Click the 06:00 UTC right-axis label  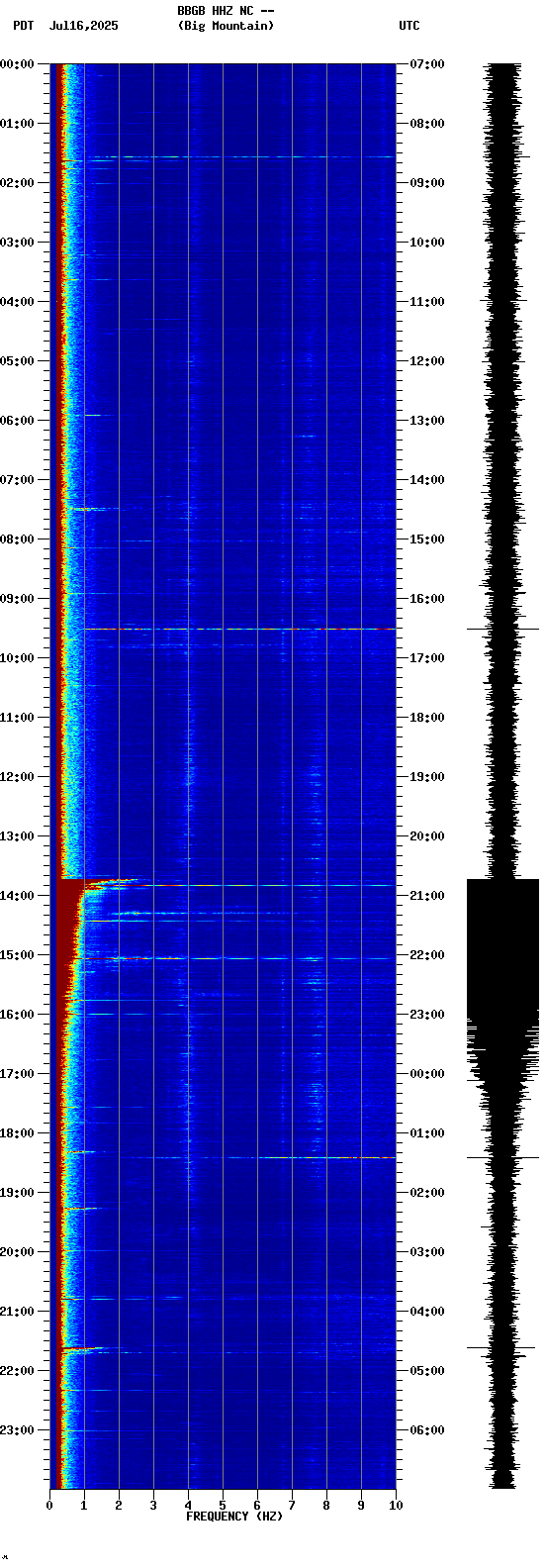(x=426, y=1430)
